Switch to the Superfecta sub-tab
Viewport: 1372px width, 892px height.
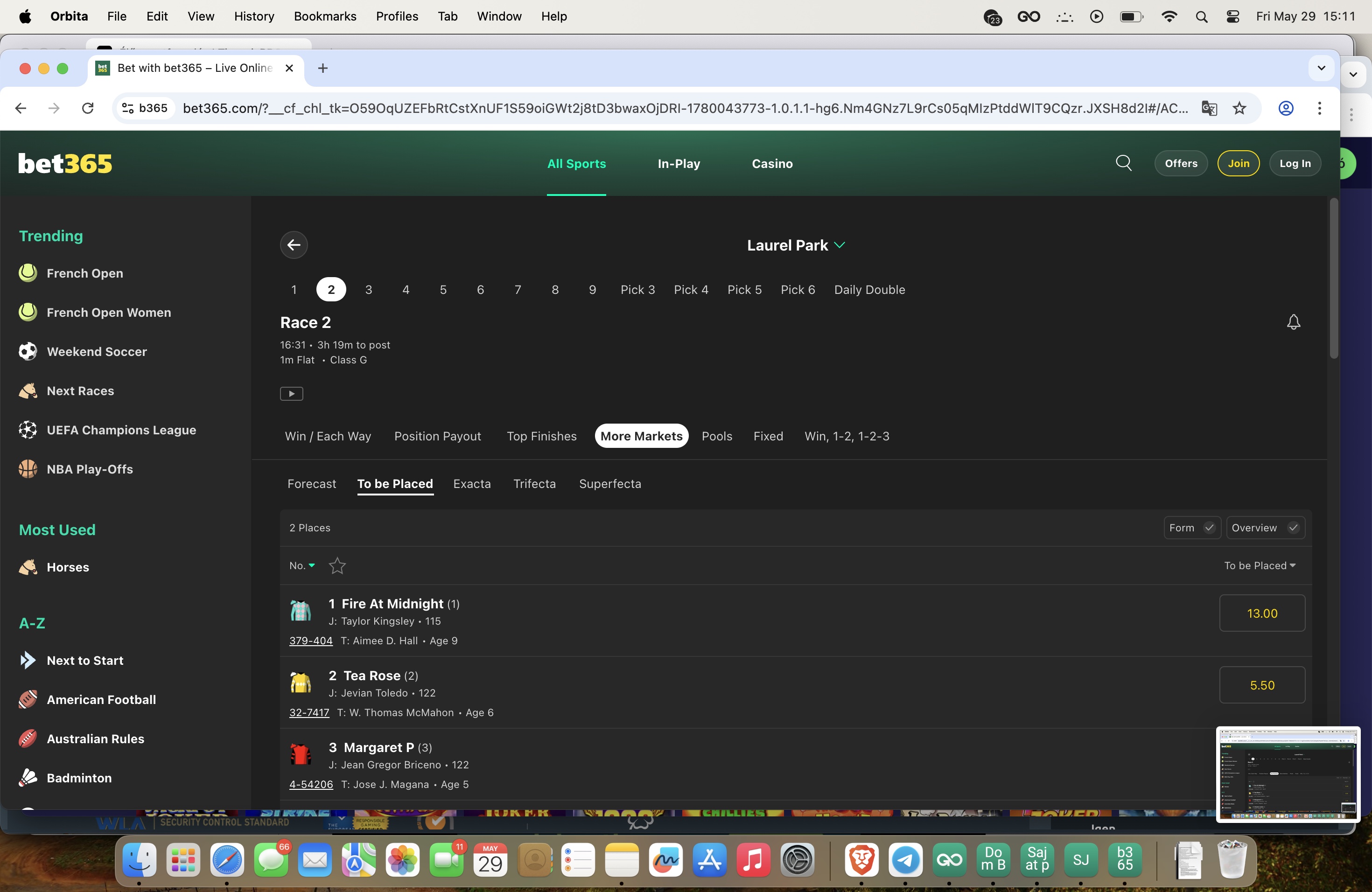click(609, 484)
